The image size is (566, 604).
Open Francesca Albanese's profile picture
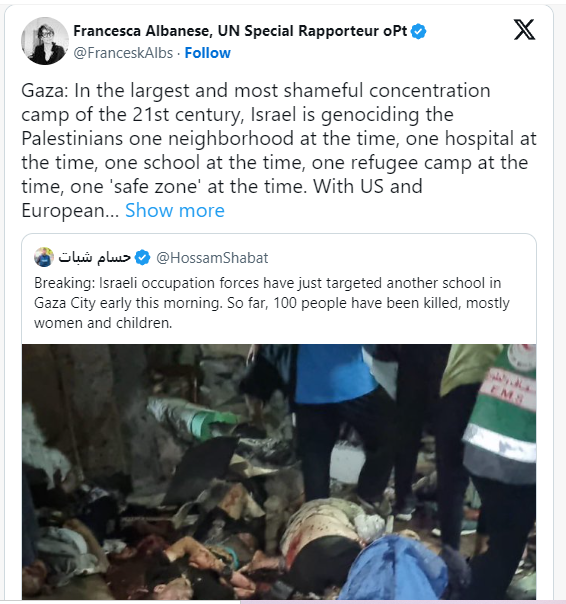click(x=45, y=41)
